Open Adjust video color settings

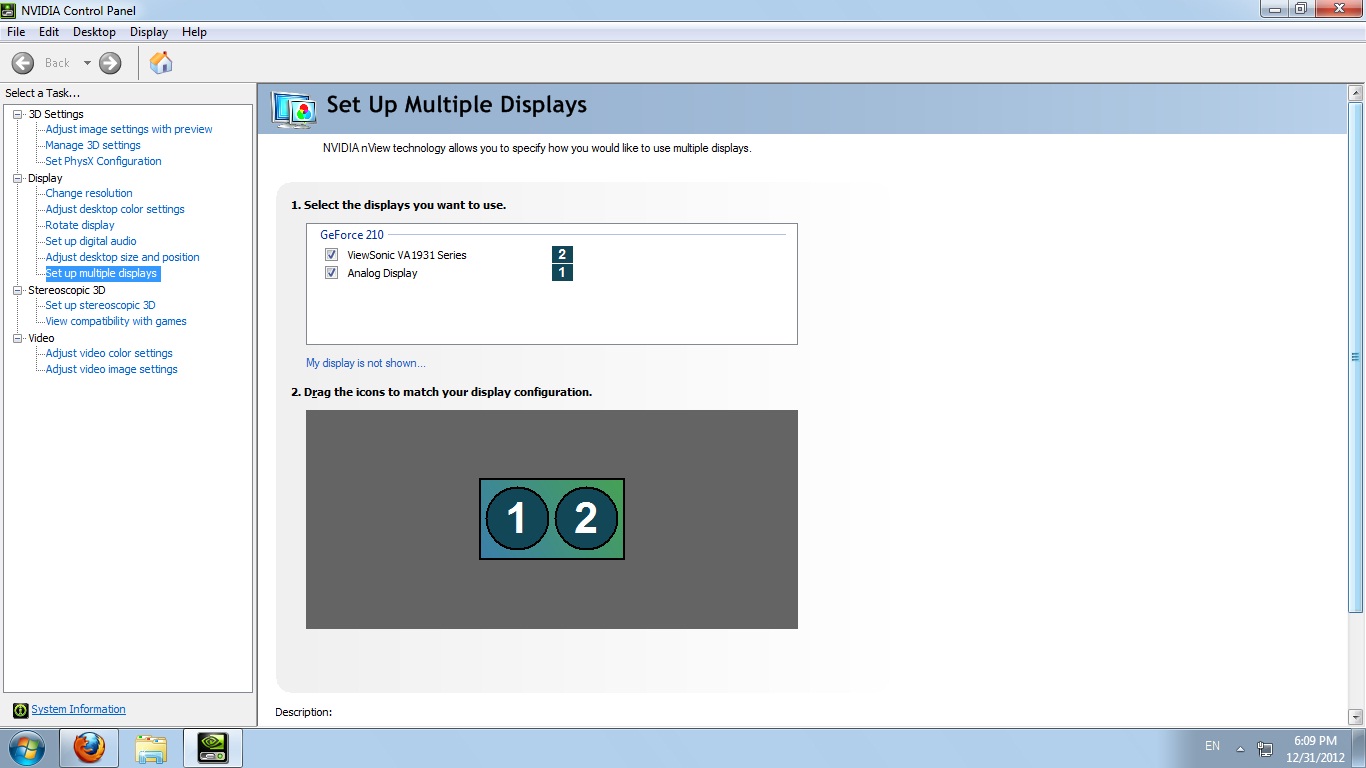click(x=109, y=353)
